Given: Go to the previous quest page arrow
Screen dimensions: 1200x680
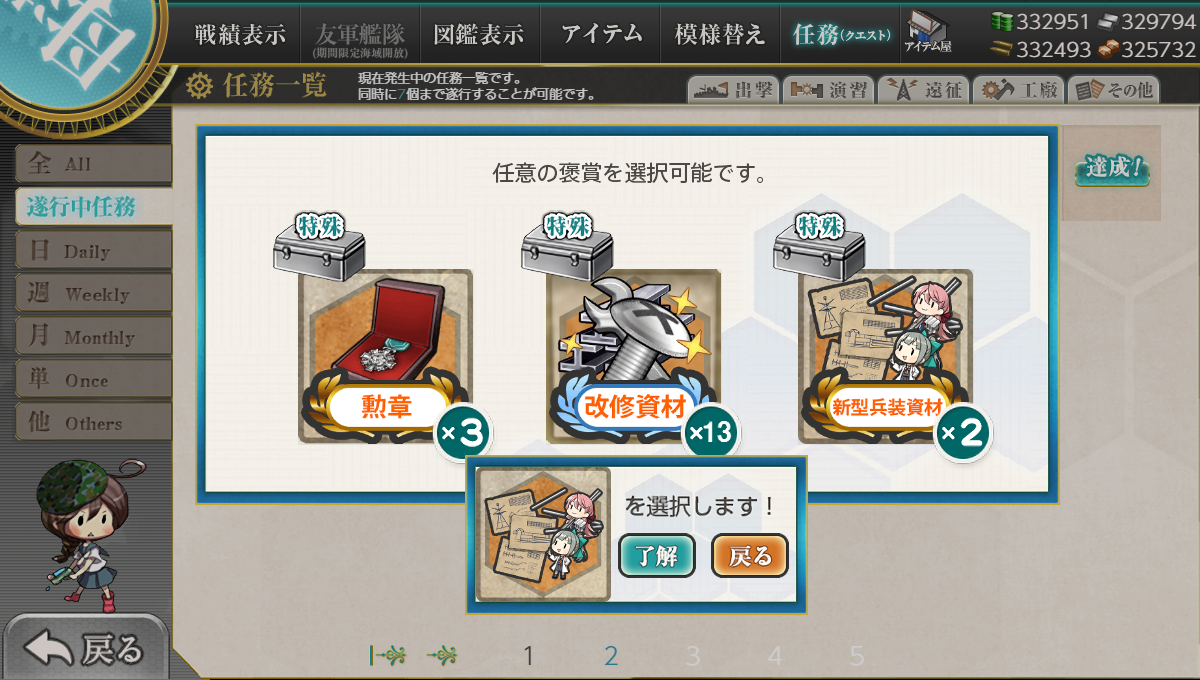Looking at the screenshot, I should tap(443, 656).
